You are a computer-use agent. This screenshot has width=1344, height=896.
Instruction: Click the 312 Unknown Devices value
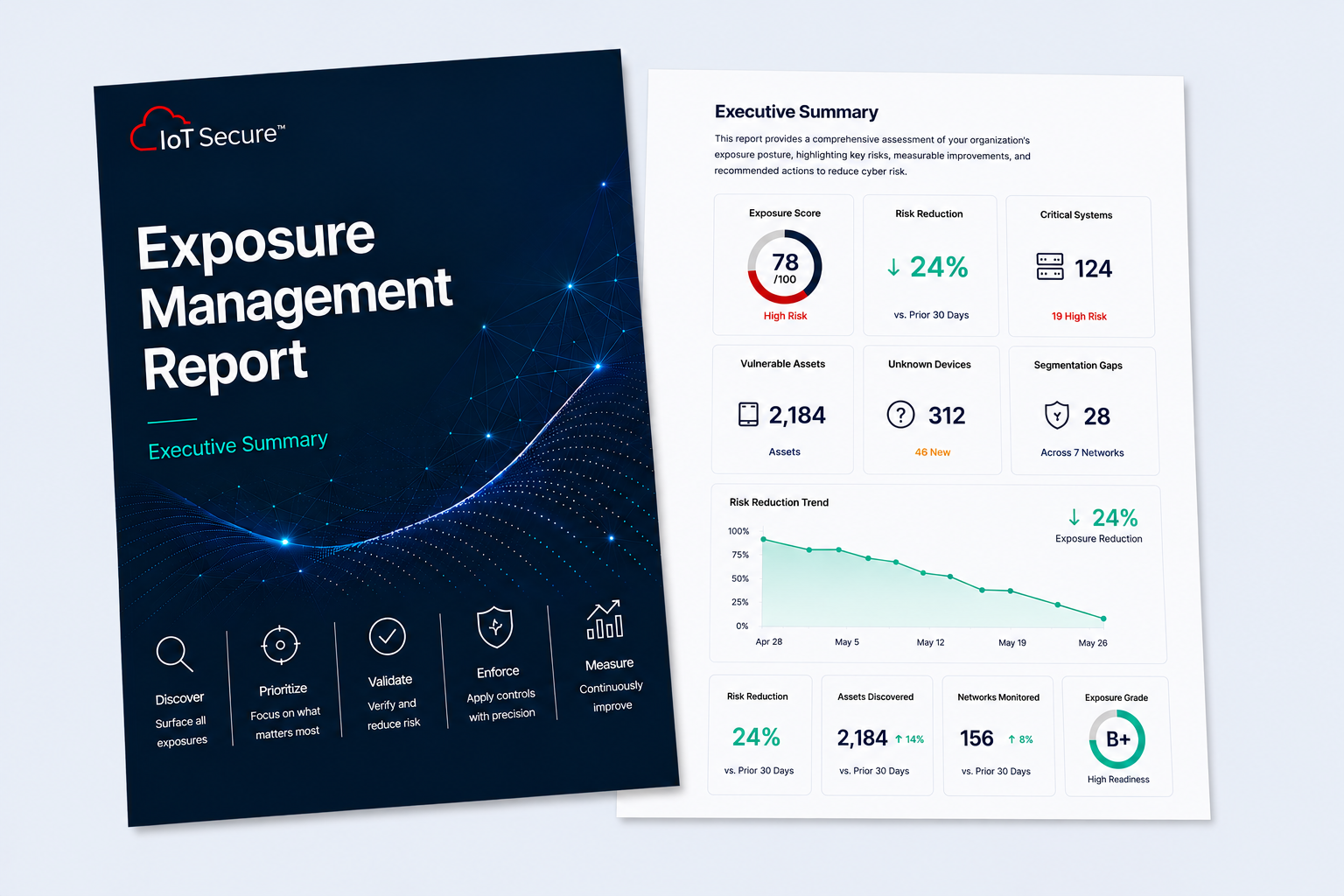[947, 416]
